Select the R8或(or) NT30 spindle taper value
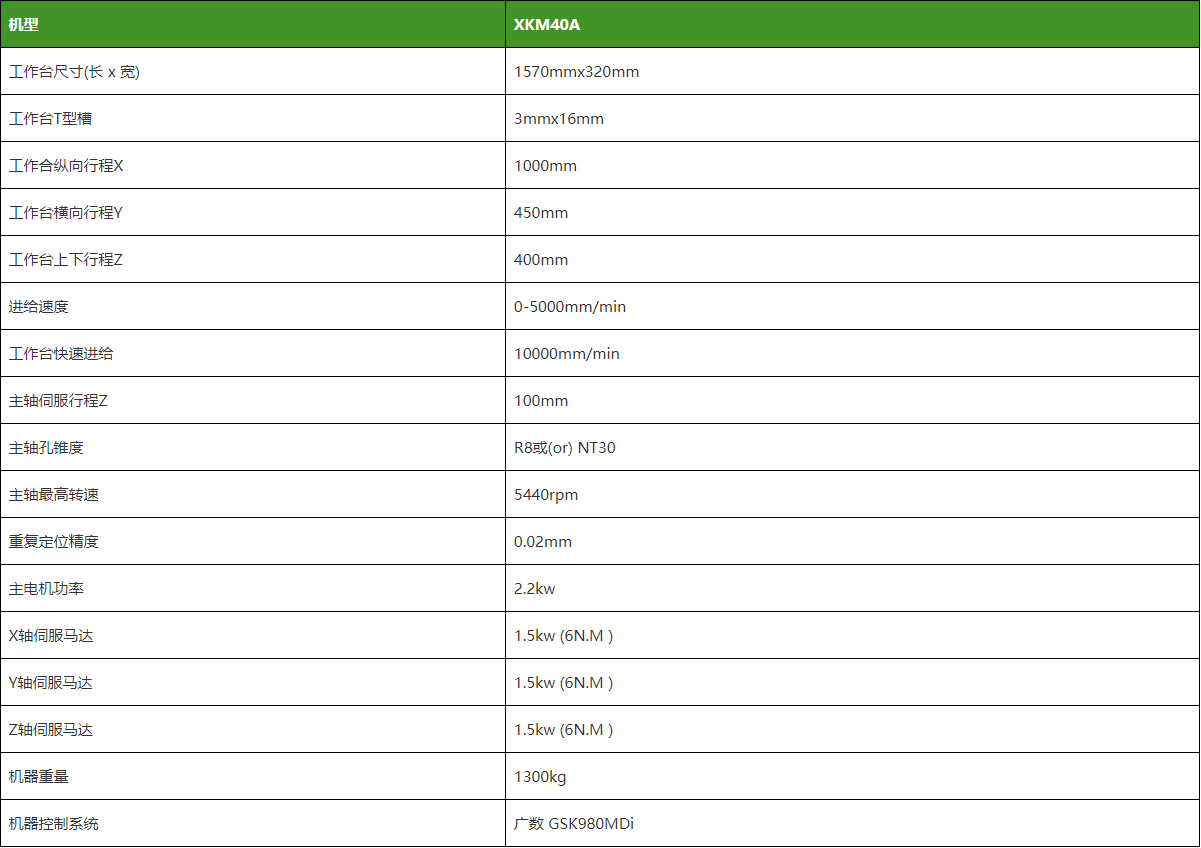1201x848 pixels. pyautogui.click(x=565, y=448)
